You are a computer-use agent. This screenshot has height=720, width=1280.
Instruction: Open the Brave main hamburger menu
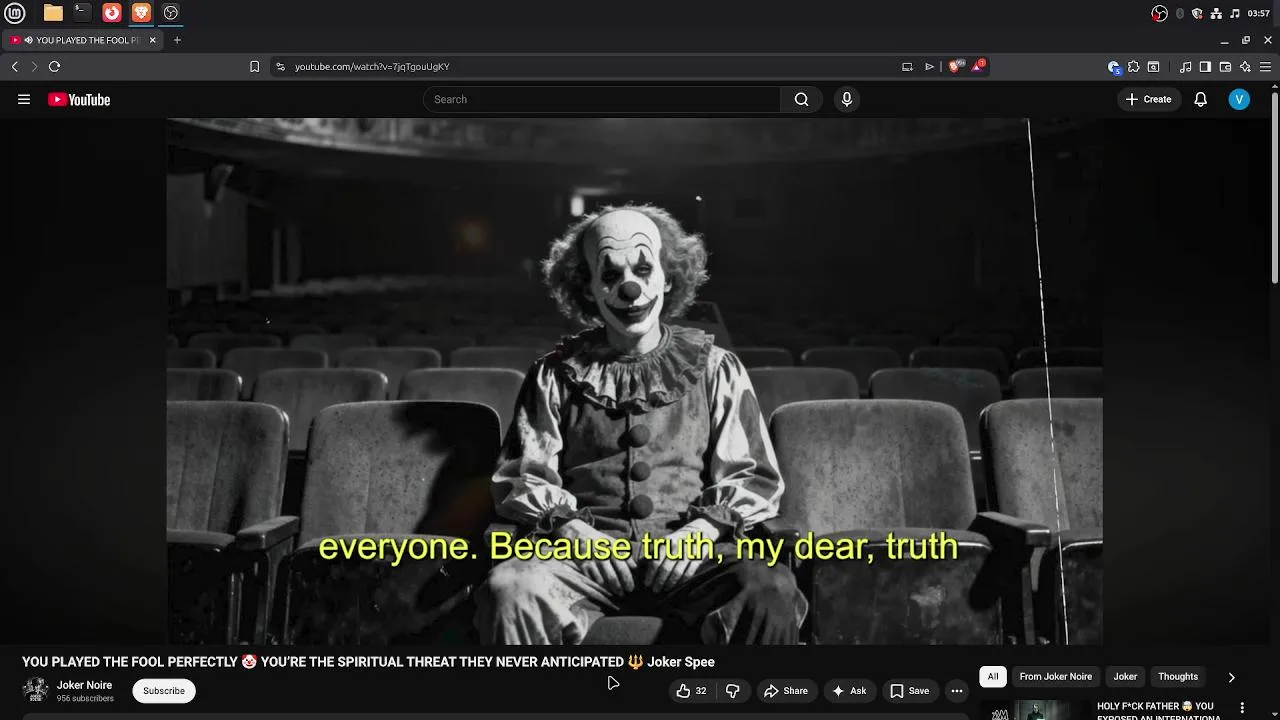point(1265,66)
